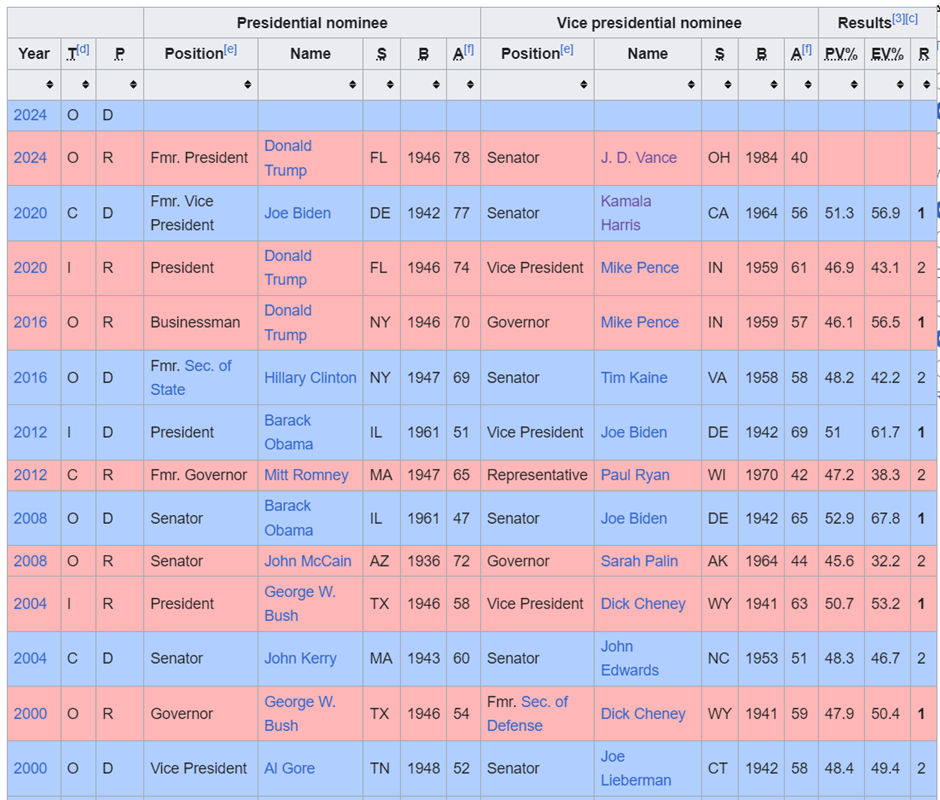
Task: Open Sarah Palin link
Action: coord(639,561)
